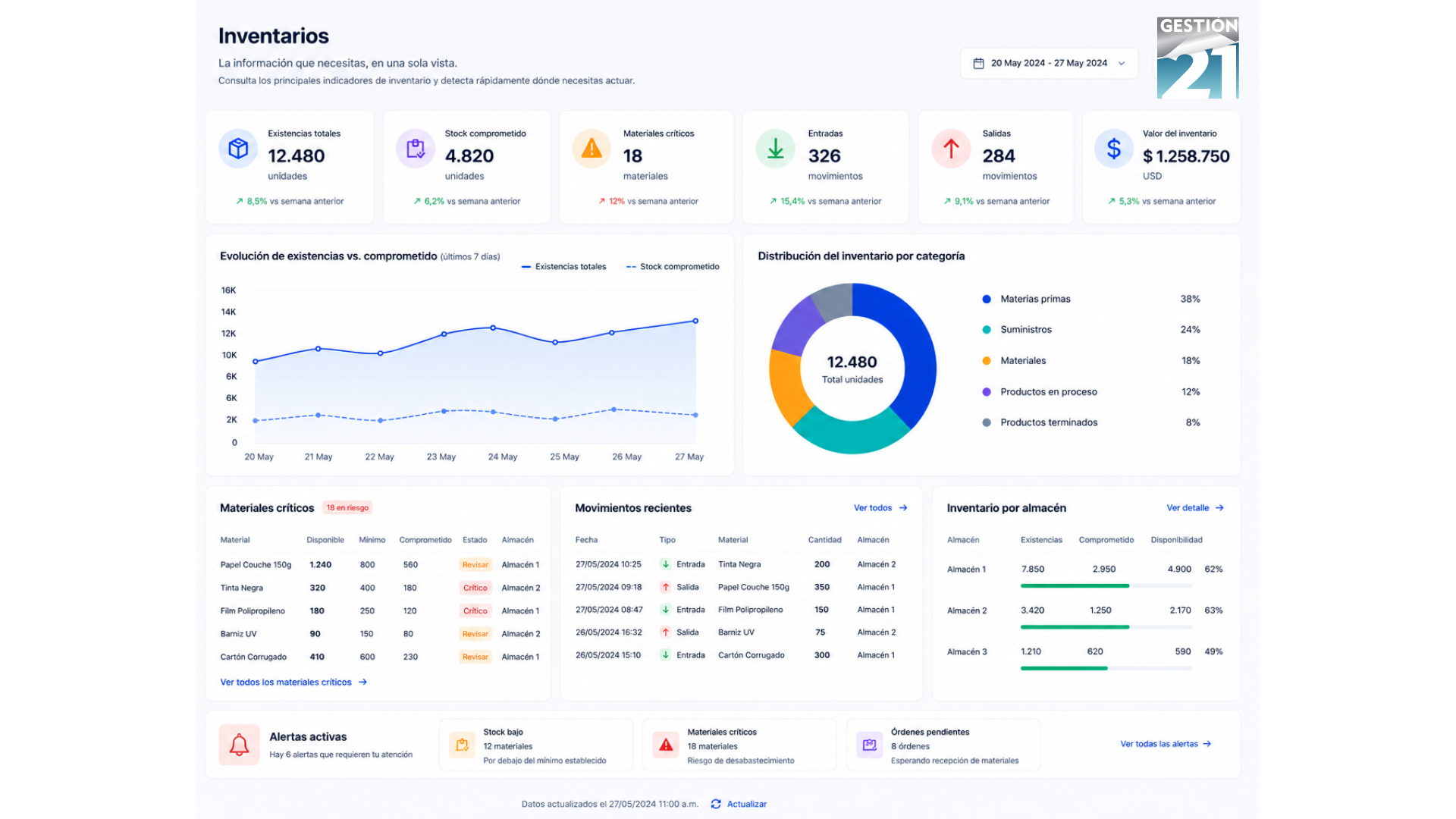This screenshot has height=819, width=1456.
Task: Select Productos terminados gray legend dot
Action: click(987, 423)
